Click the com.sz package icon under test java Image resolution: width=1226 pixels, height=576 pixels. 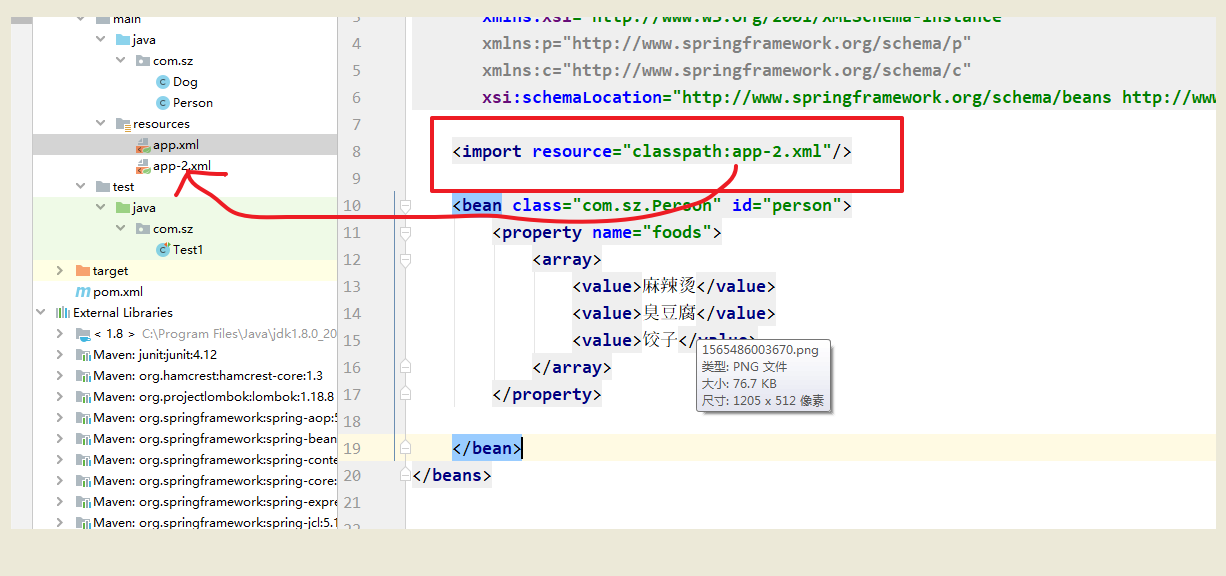click(143, 229)
